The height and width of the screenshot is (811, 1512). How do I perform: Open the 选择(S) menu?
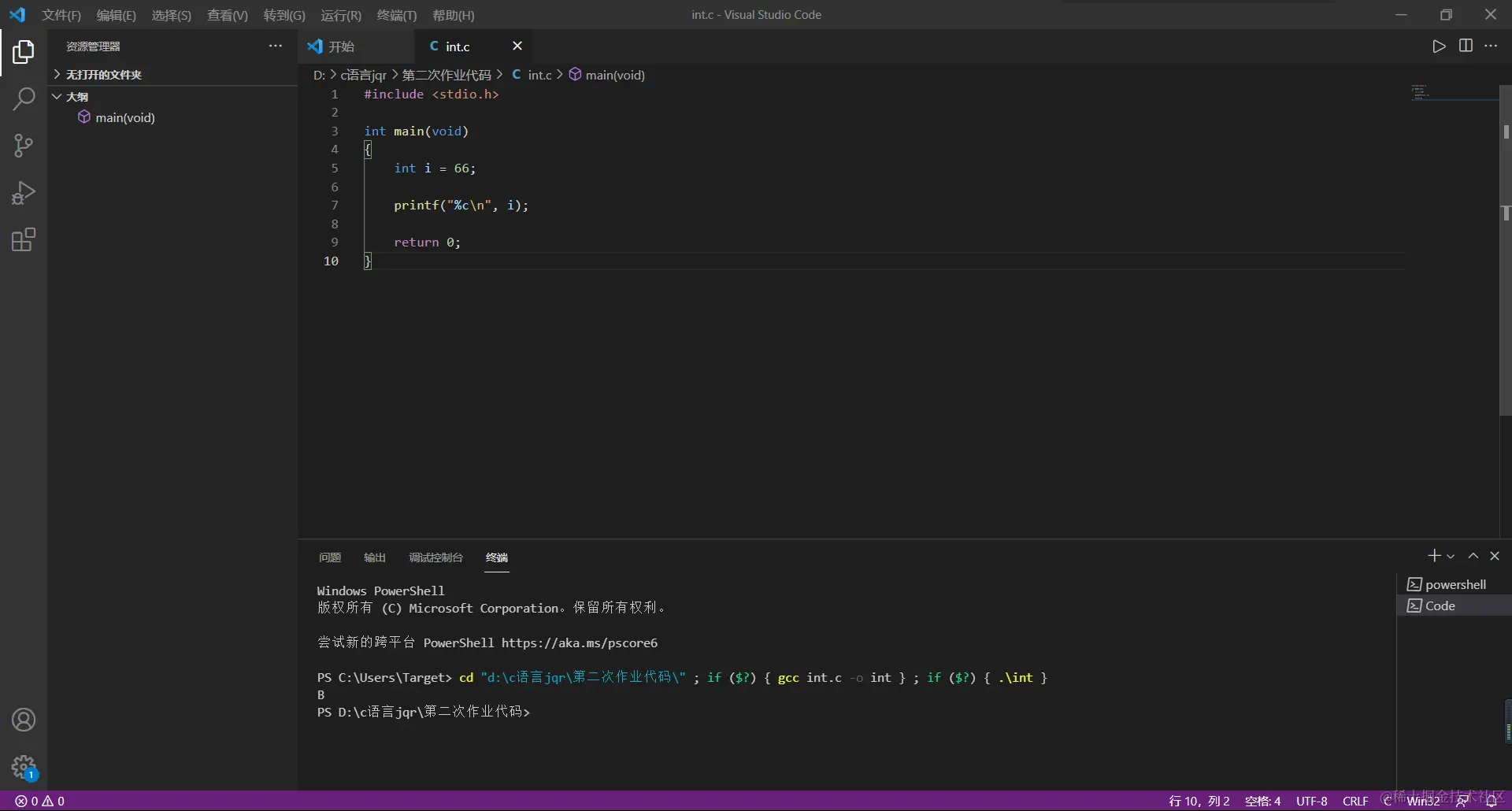pyautogui.click(x=172, y=15)
